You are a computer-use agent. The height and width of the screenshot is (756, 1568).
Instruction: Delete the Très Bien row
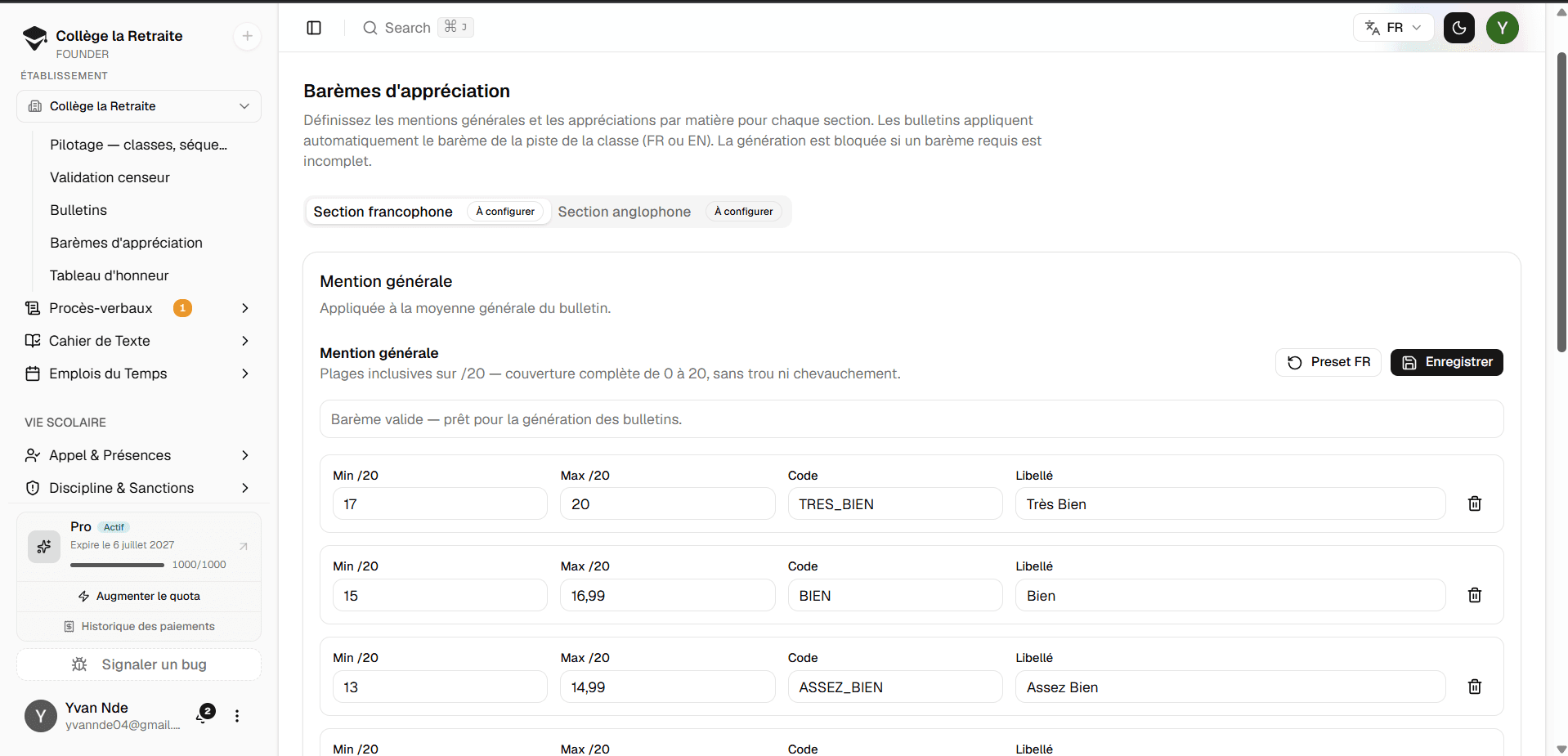(1475, 503)
